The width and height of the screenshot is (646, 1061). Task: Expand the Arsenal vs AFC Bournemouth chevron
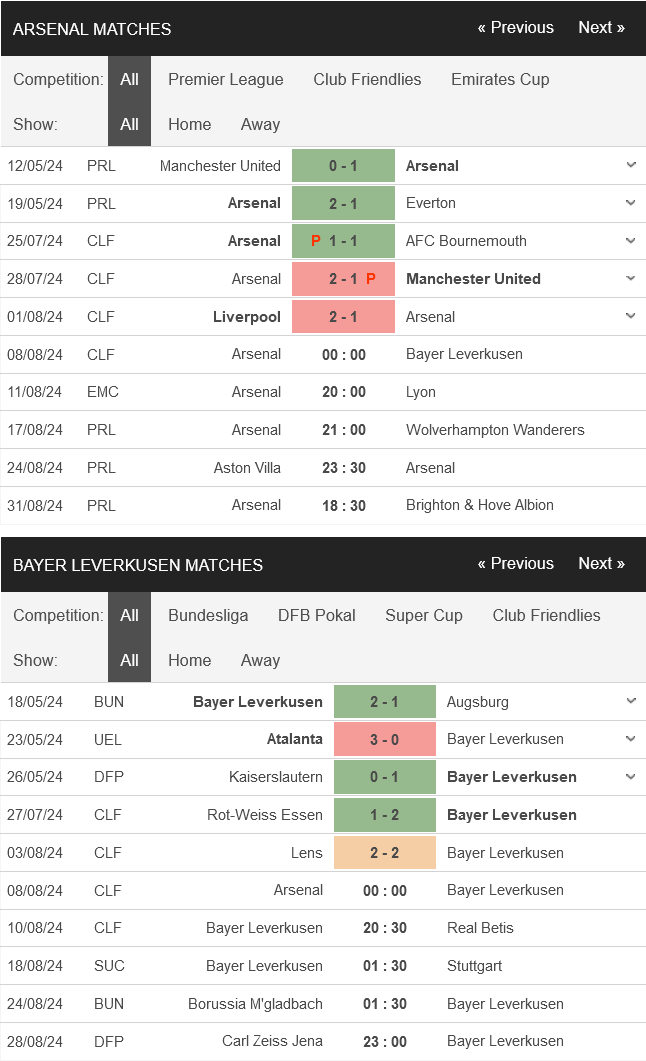(630, 241)
